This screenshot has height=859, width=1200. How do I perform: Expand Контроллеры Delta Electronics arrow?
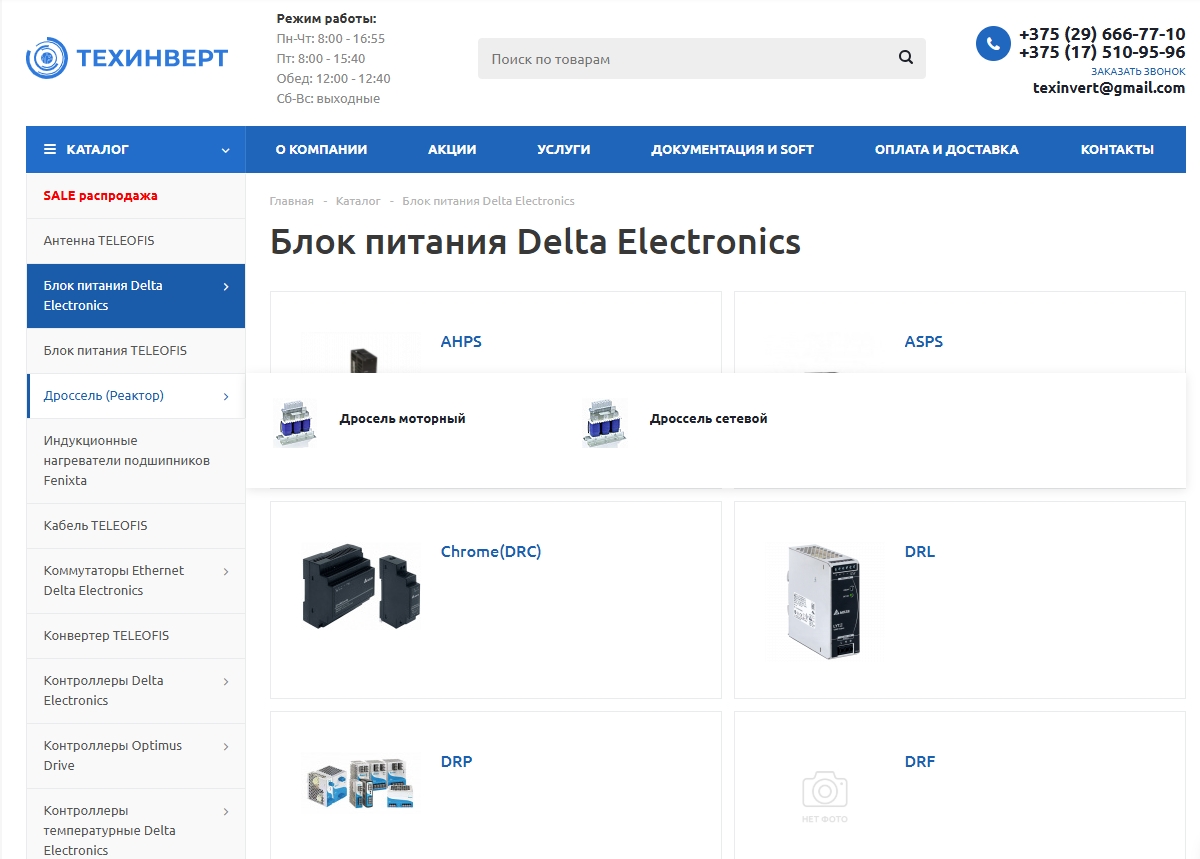226,681
